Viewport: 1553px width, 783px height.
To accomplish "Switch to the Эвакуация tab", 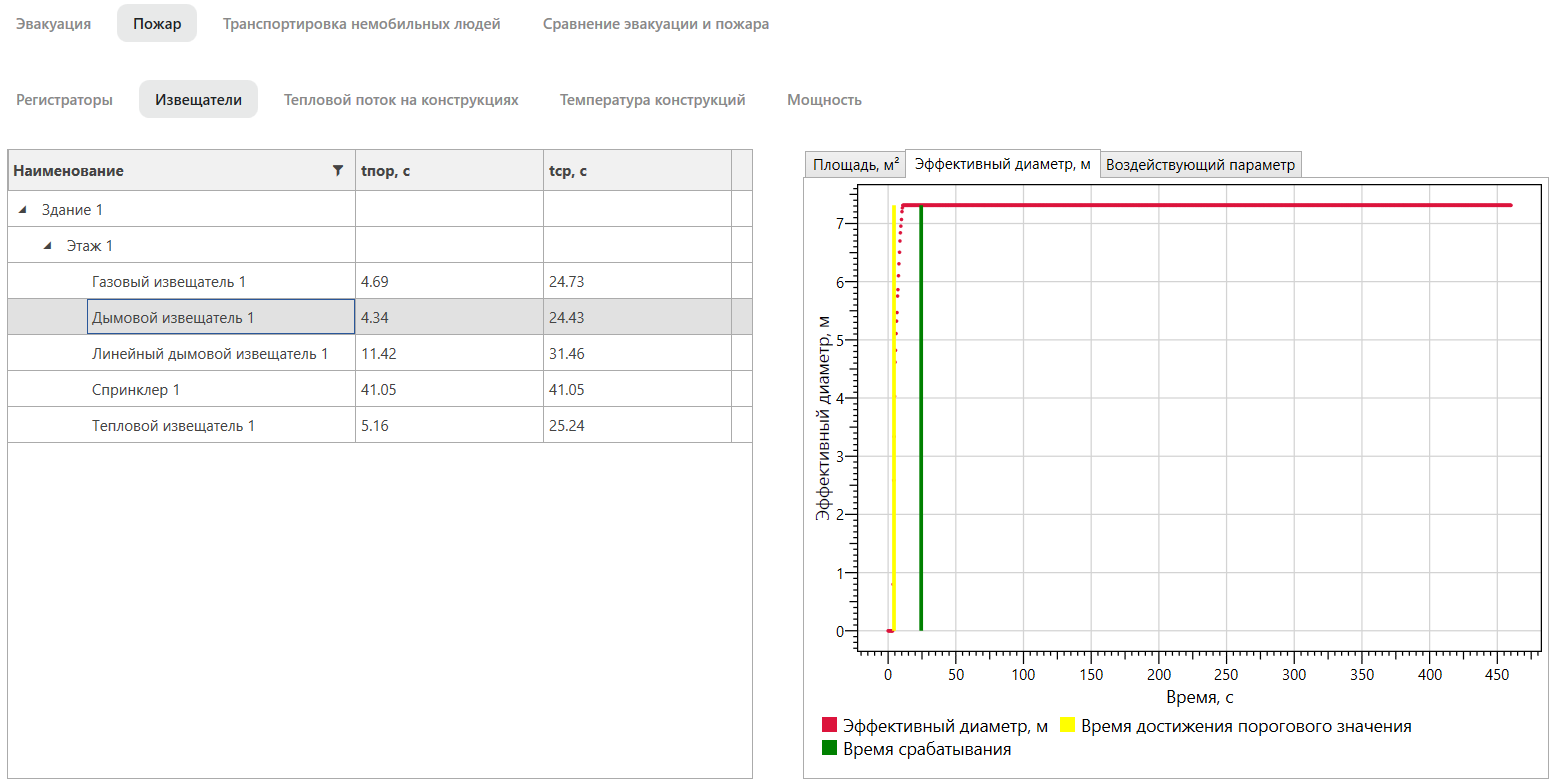I will [x=54, y=24].
